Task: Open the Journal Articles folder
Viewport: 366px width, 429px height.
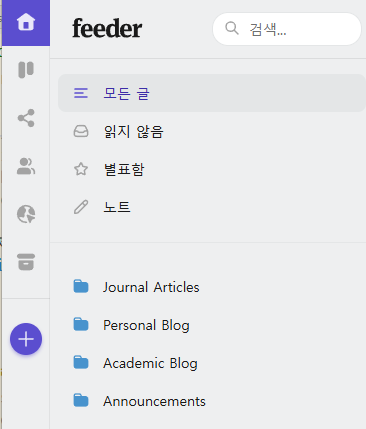Action: tap(212, 287)
